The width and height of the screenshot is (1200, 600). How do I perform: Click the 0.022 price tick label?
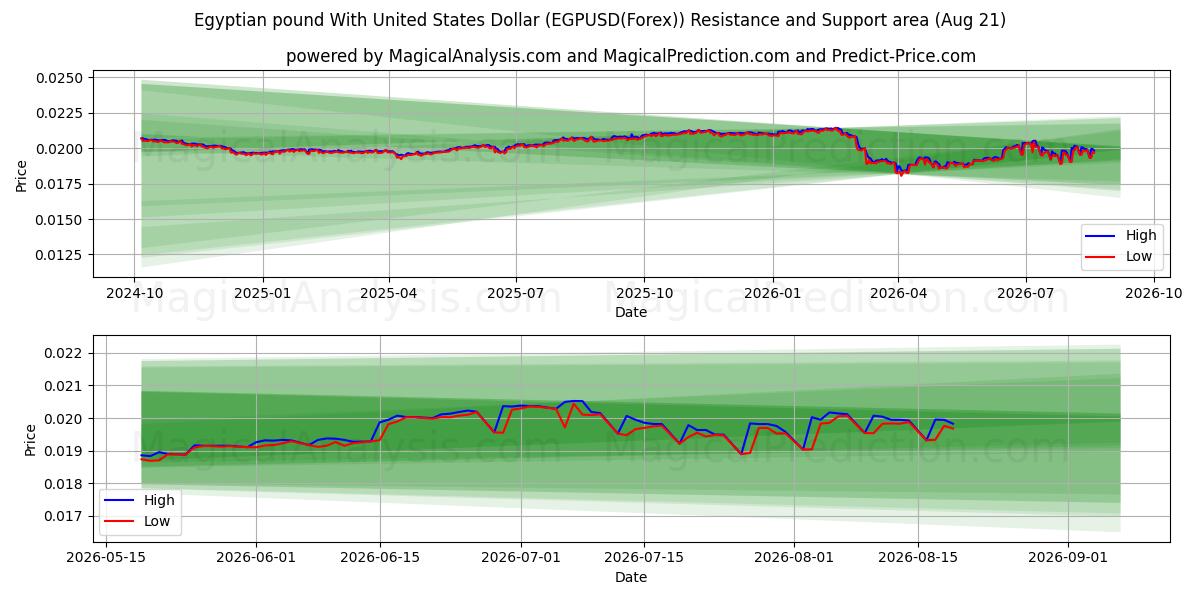pos(66,353)
